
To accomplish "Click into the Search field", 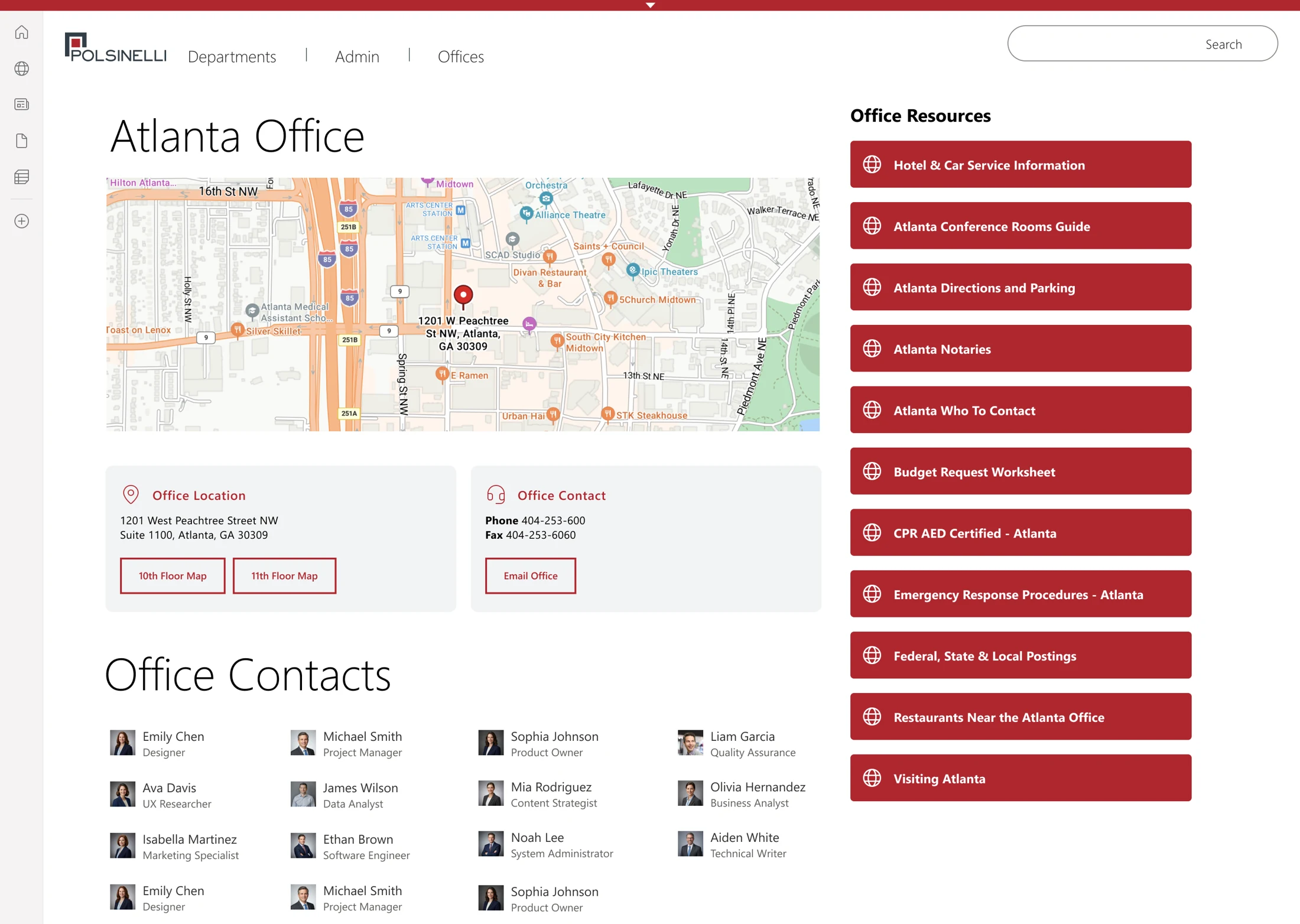I will pos(1142,44).
